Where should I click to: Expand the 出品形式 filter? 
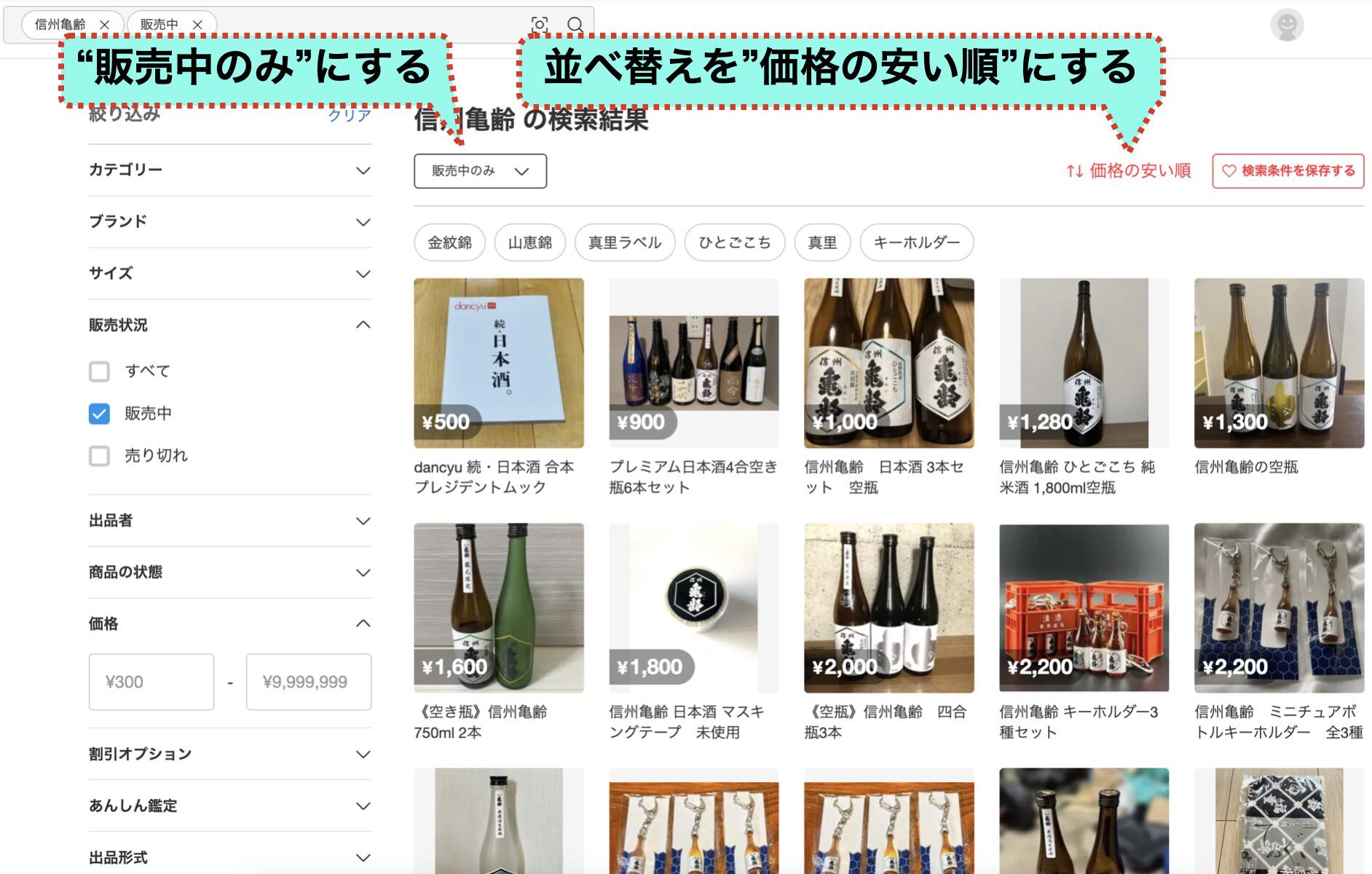229,857
